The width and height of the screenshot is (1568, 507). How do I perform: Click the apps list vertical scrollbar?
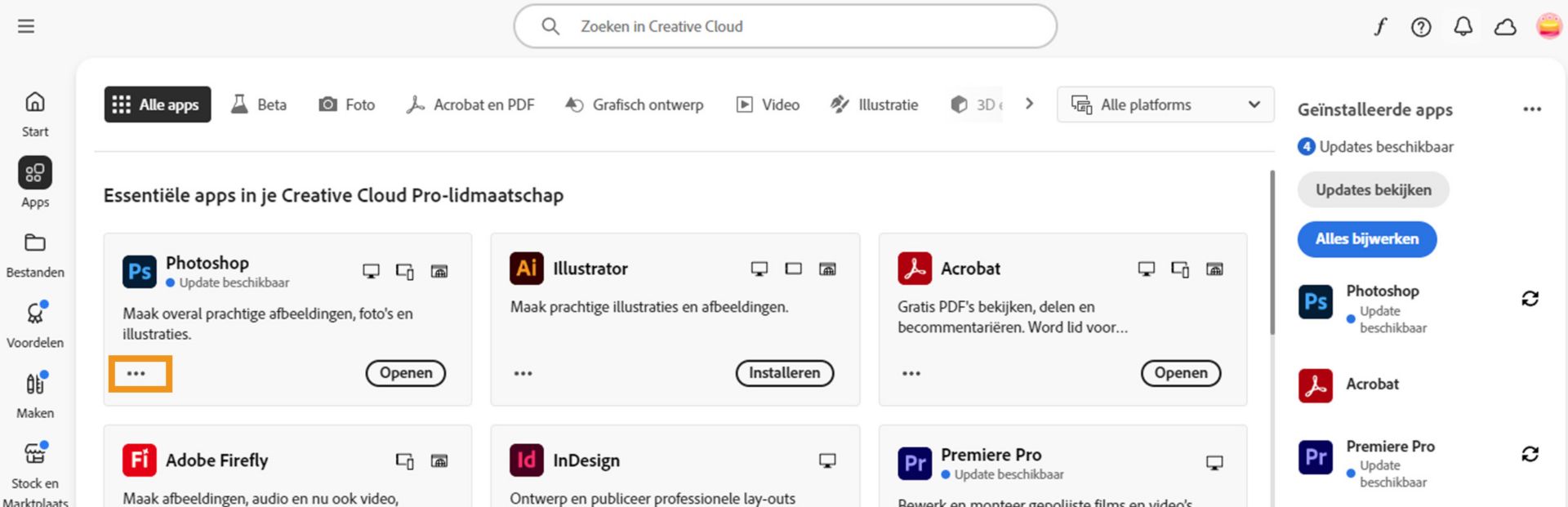(x=1272, y=251)
